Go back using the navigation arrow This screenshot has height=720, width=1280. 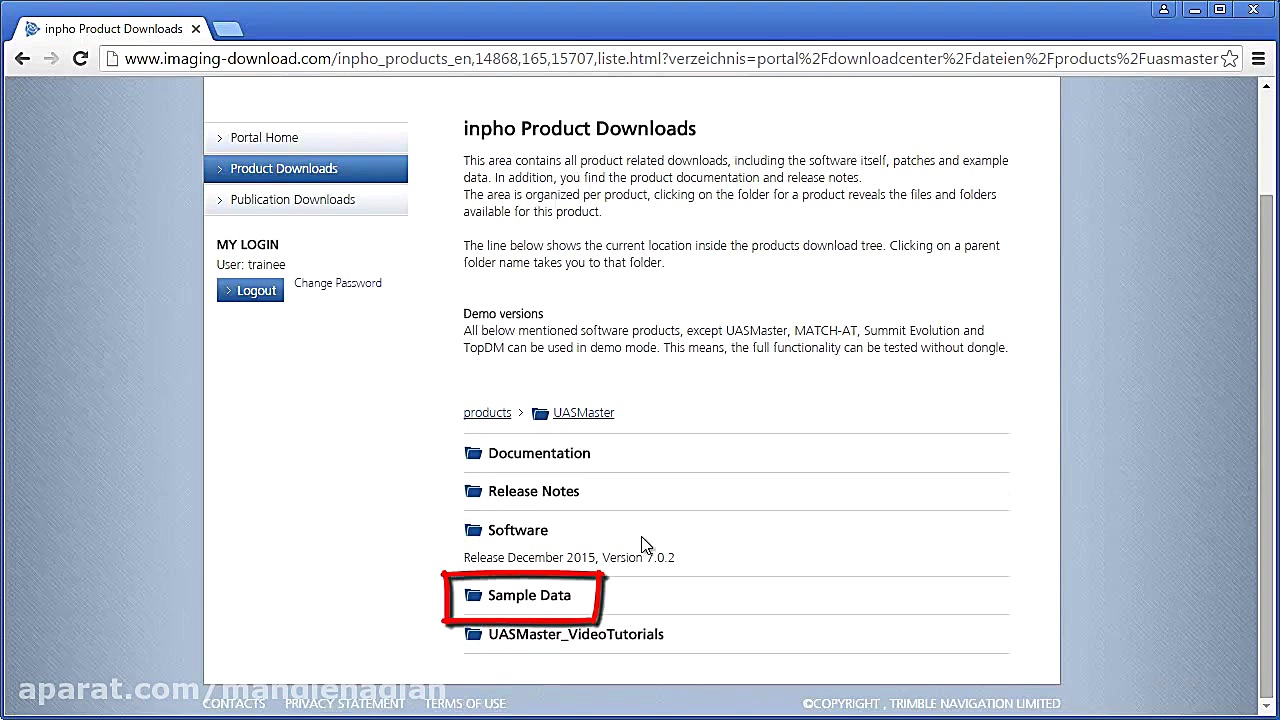pyautogui.click(x=22, y=58)
